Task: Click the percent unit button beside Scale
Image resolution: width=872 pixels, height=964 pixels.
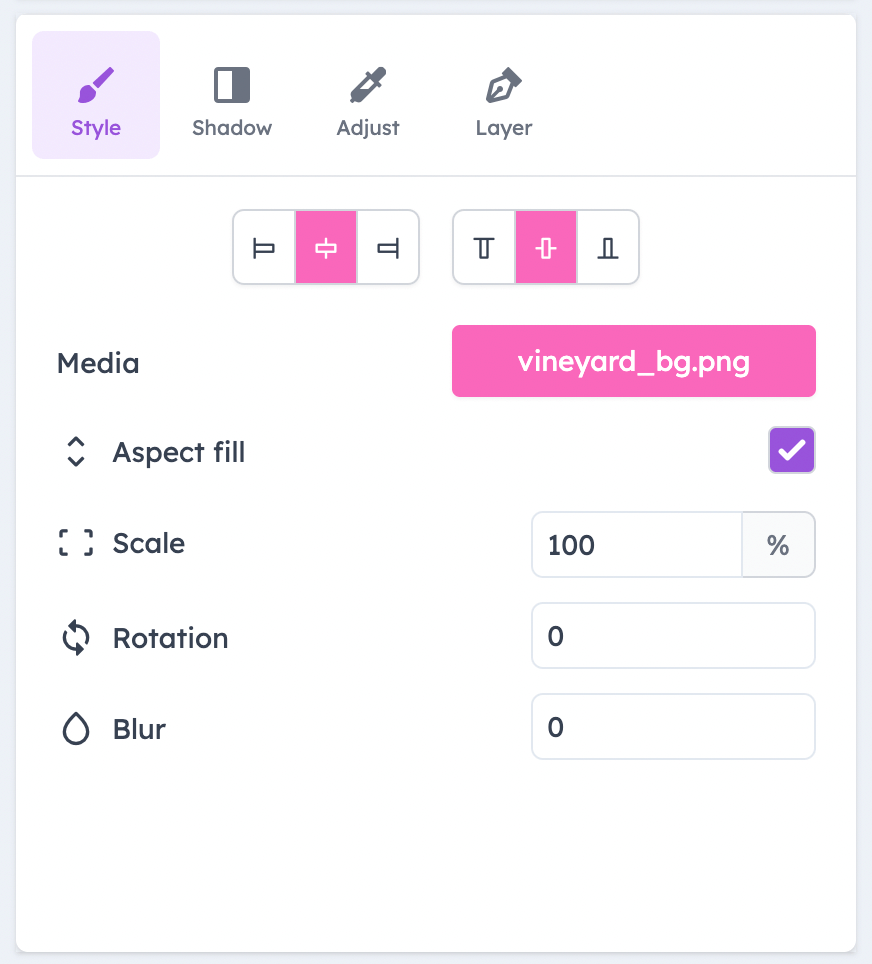Action: tap(779, 545)
